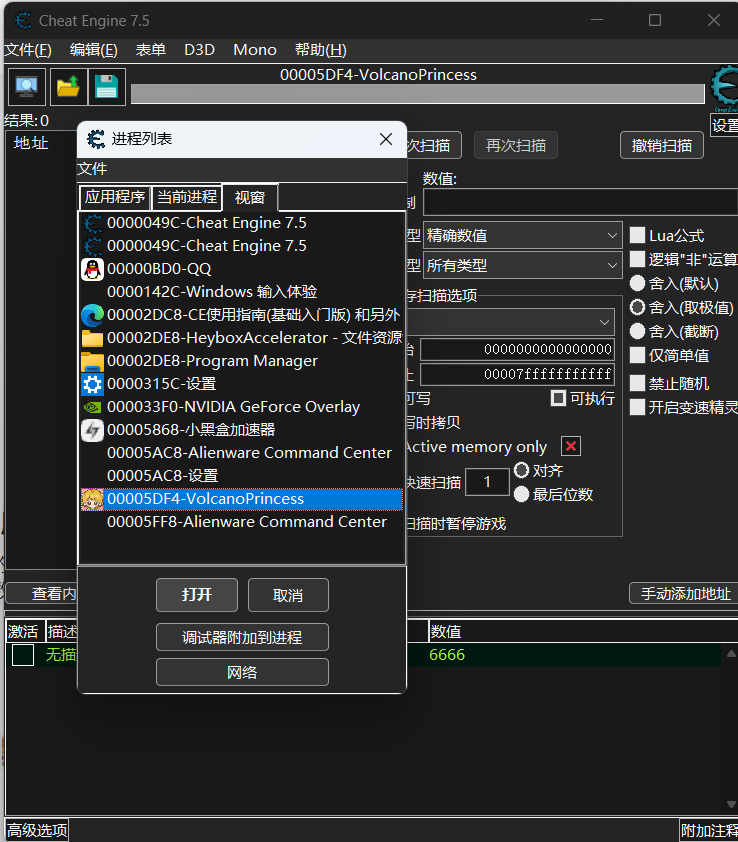Click the Cheat Engine title bar icon
This screenshot has width=738, height=842.
pyautogui.click(x=23, y=20)
